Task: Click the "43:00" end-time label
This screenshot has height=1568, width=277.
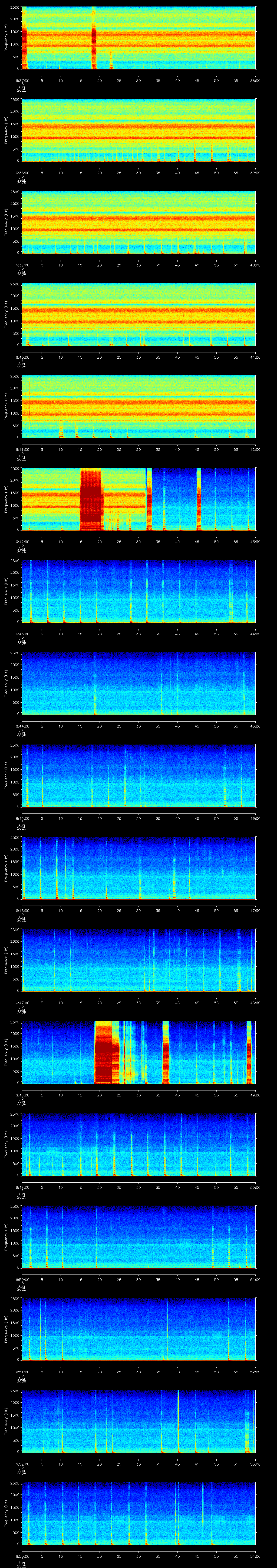Action: (256, 542)
